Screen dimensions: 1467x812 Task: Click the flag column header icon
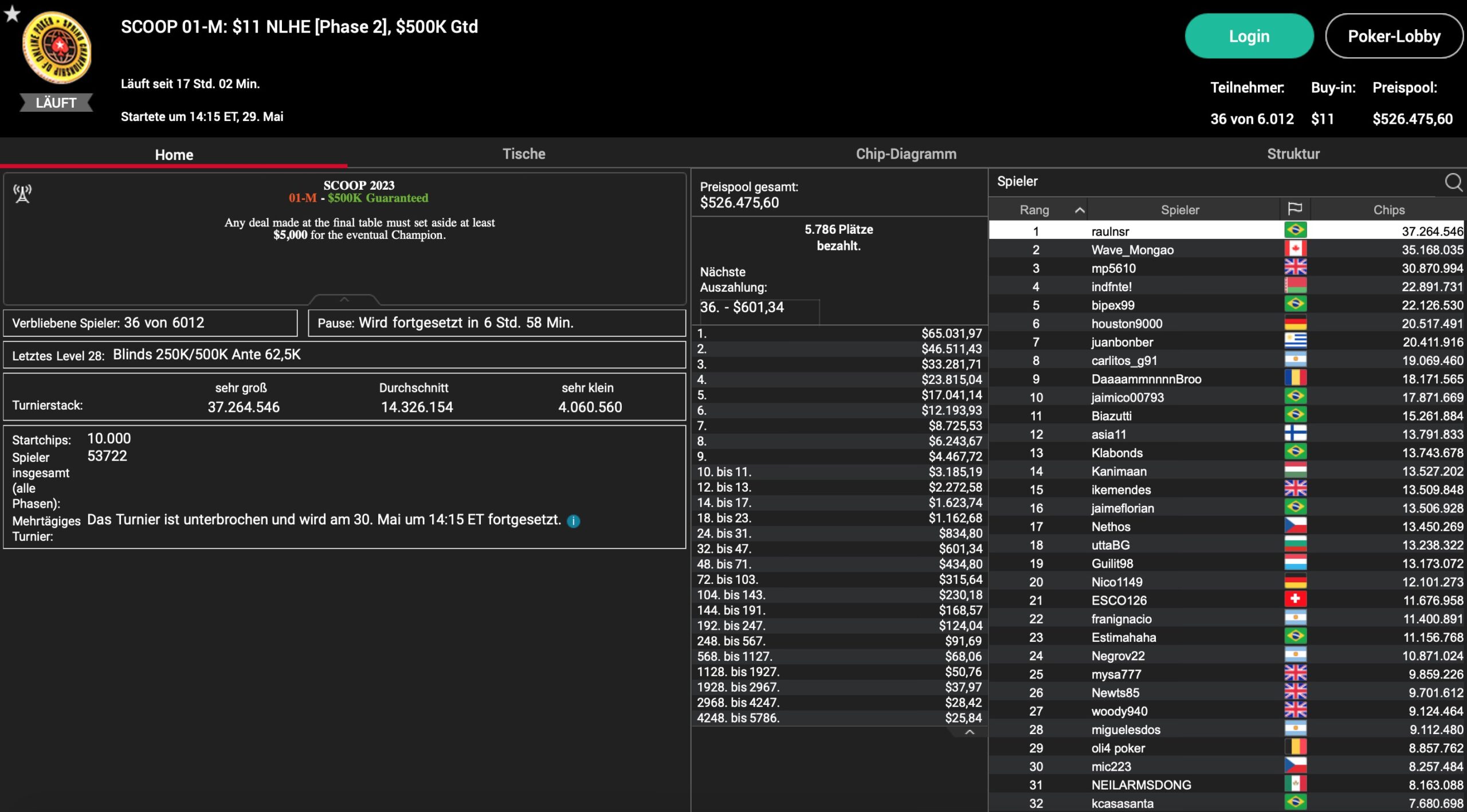1295,209
